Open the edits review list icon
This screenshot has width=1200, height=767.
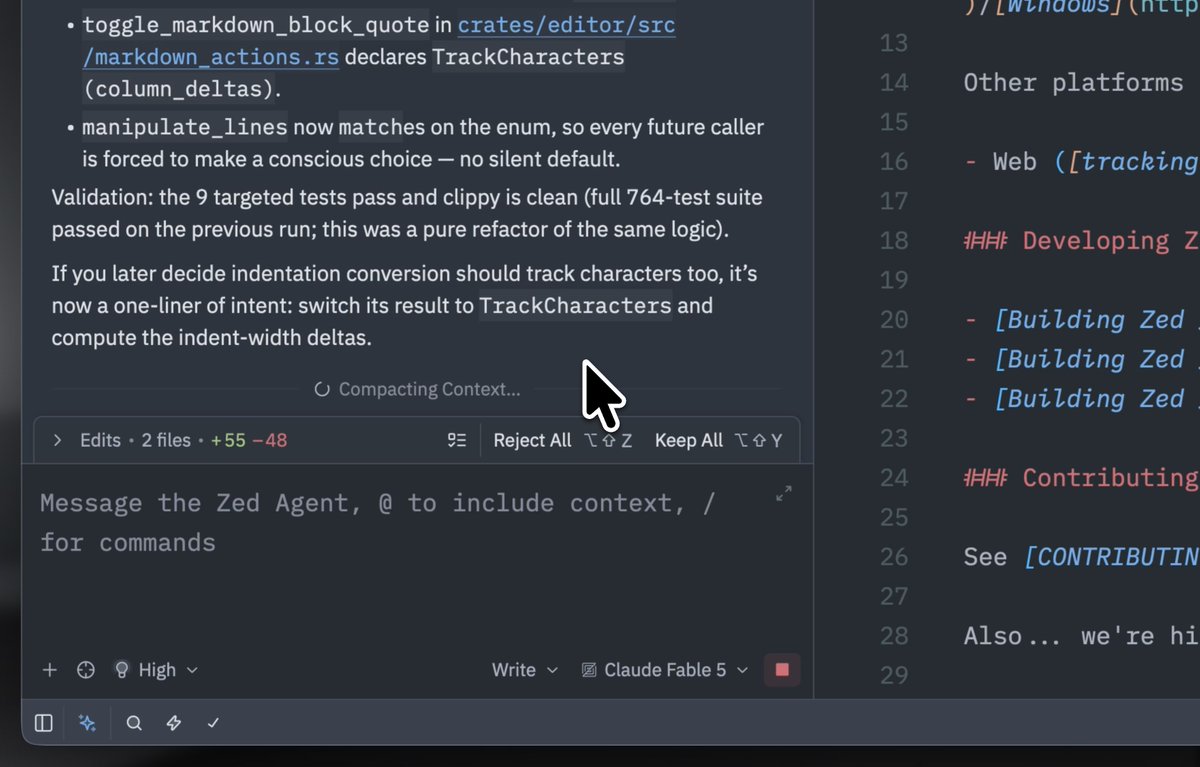coord(457,440)
